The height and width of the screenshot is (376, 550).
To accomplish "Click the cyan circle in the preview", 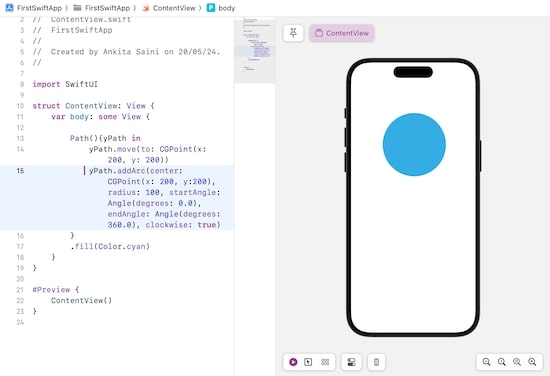I will pyautogui.click(x=414, y=145).
